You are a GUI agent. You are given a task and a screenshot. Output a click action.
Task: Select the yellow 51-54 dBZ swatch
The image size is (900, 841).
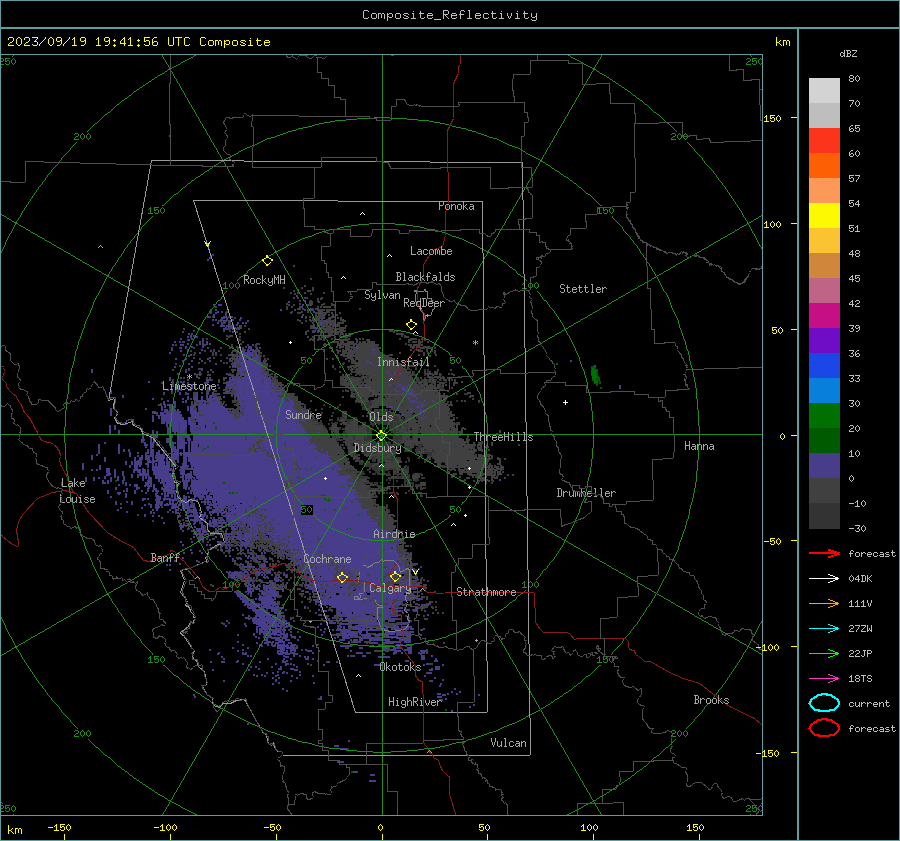[x=824, y=216]
